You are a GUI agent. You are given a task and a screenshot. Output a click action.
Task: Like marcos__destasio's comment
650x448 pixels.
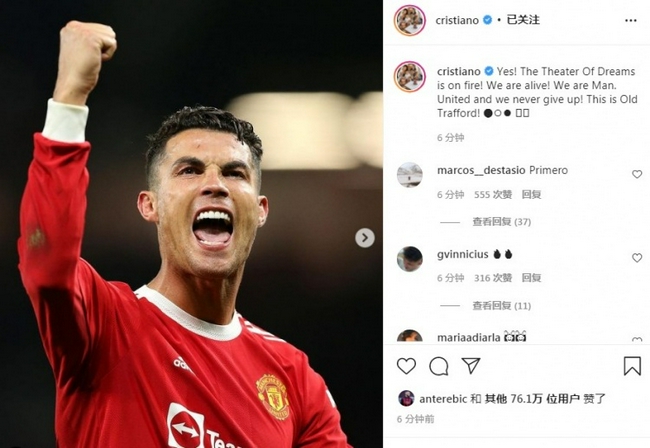point(637,174)
